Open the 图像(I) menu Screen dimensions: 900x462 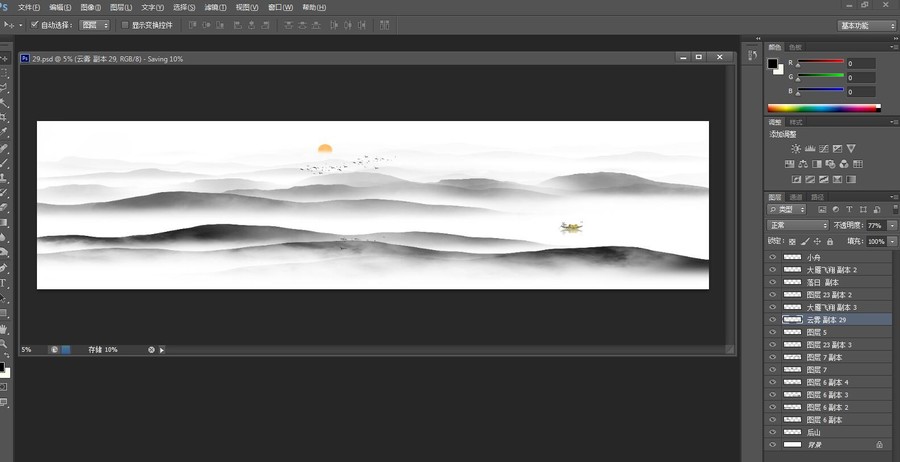click(x=90, y=7)
